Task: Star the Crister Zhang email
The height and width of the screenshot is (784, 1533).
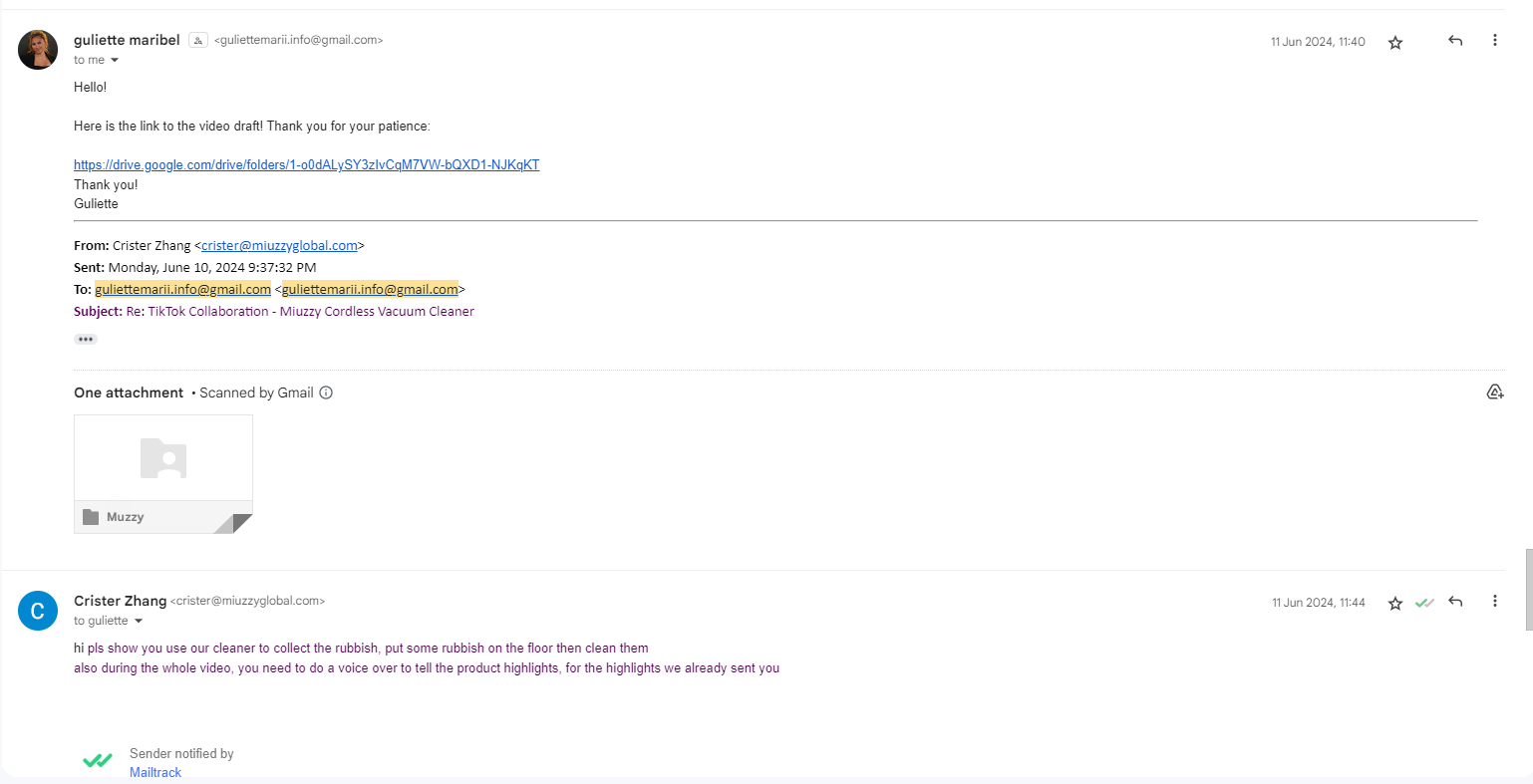Action: 1395,603
